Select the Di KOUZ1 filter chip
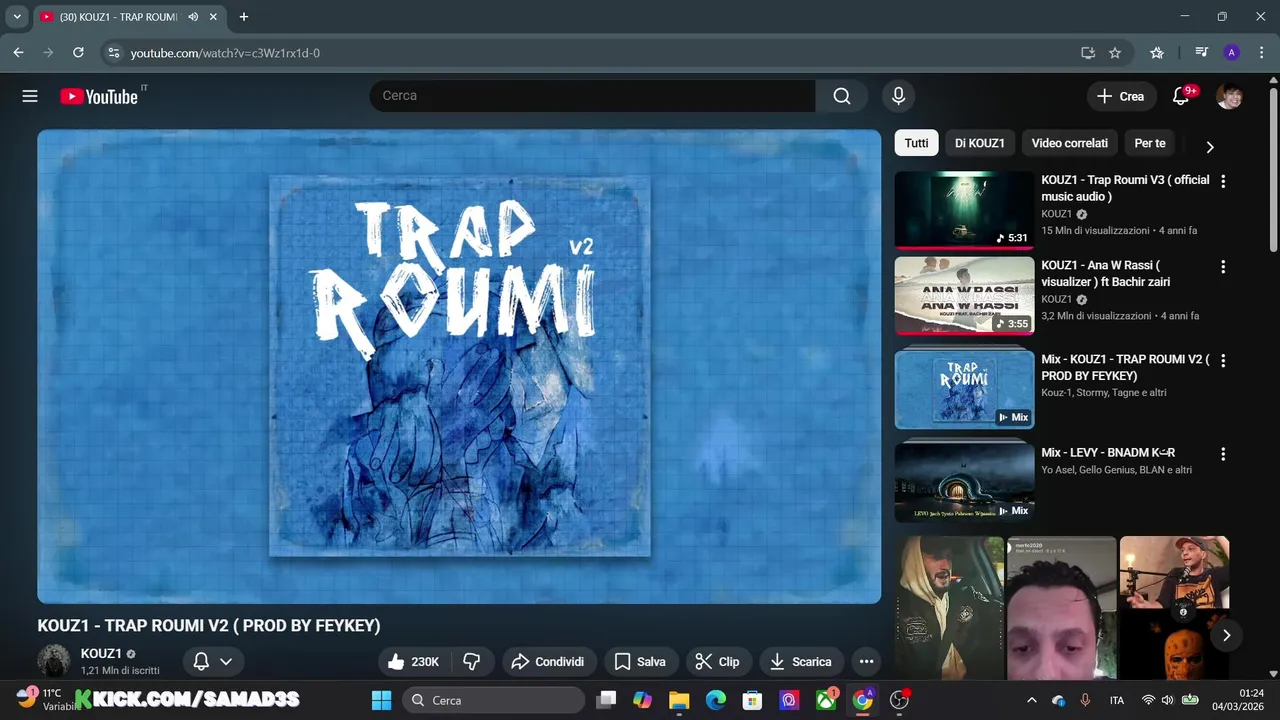Viewport: 1280px width, 720px height. 980,143
